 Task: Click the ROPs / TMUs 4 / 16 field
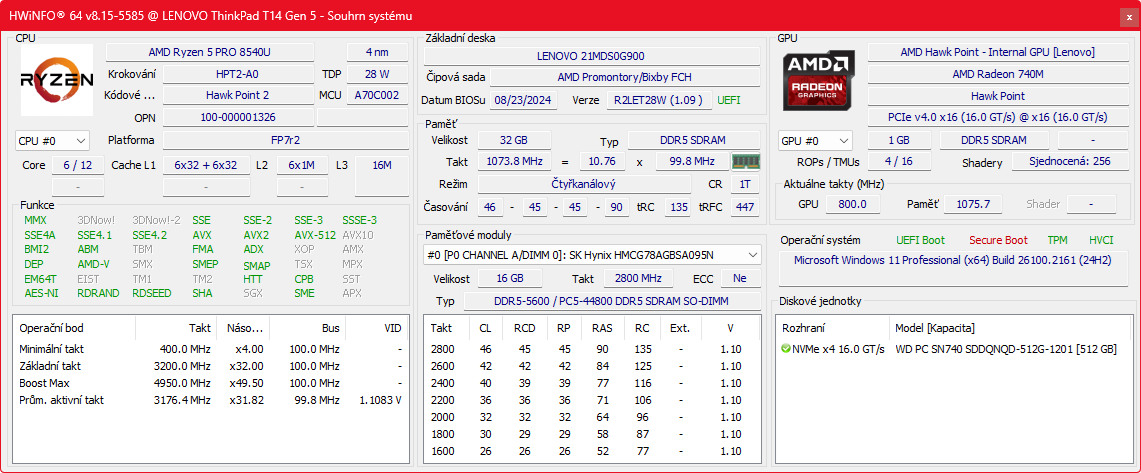pos(899,162)
